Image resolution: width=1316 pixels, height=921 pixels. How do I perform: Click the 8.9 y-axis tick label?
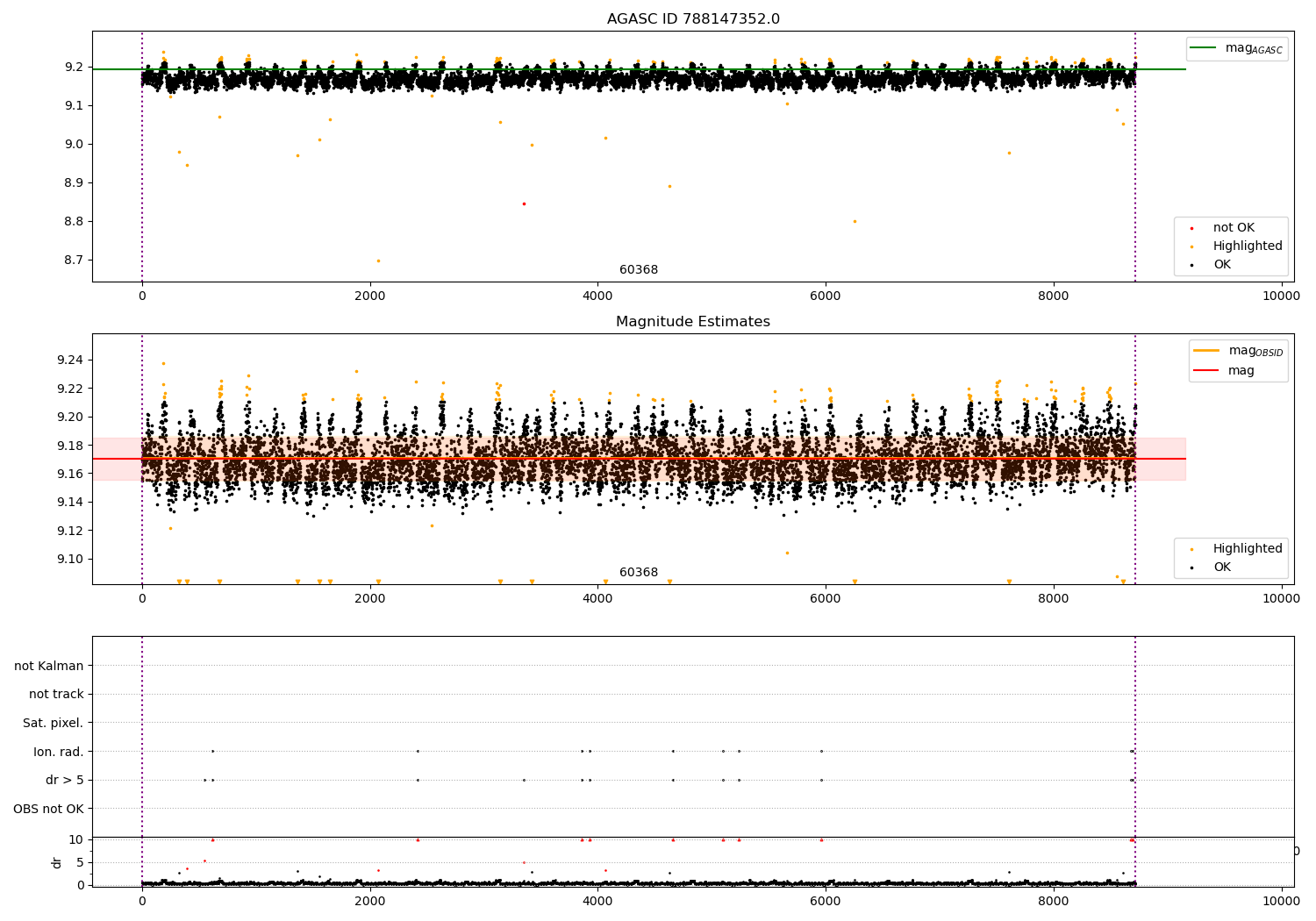pos(75,183)
